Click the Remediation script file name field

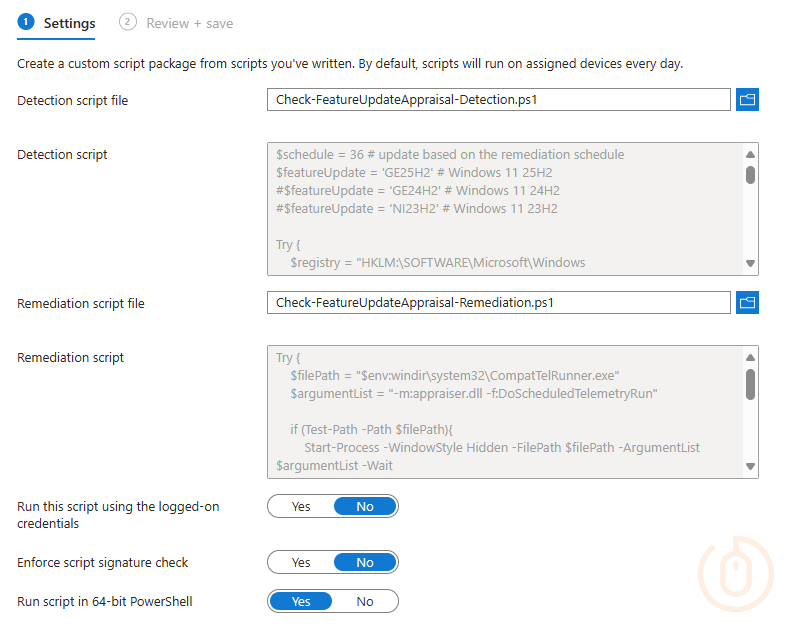pos(498,303)
